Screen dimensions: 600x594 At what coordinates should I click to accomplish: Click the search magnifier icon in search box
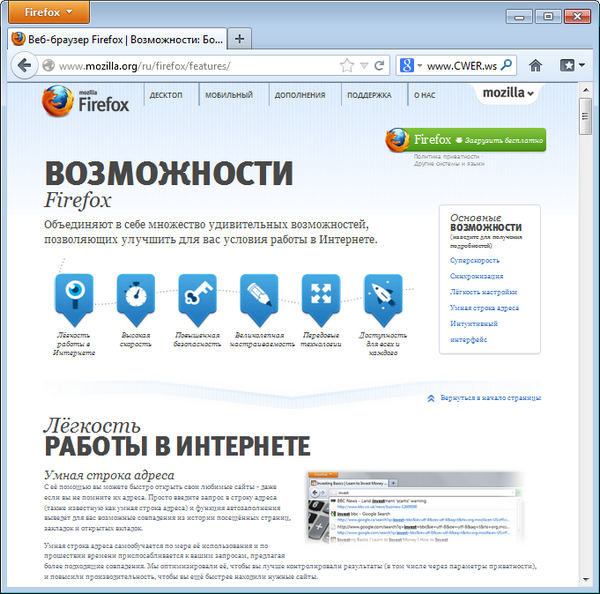point(507,66)
